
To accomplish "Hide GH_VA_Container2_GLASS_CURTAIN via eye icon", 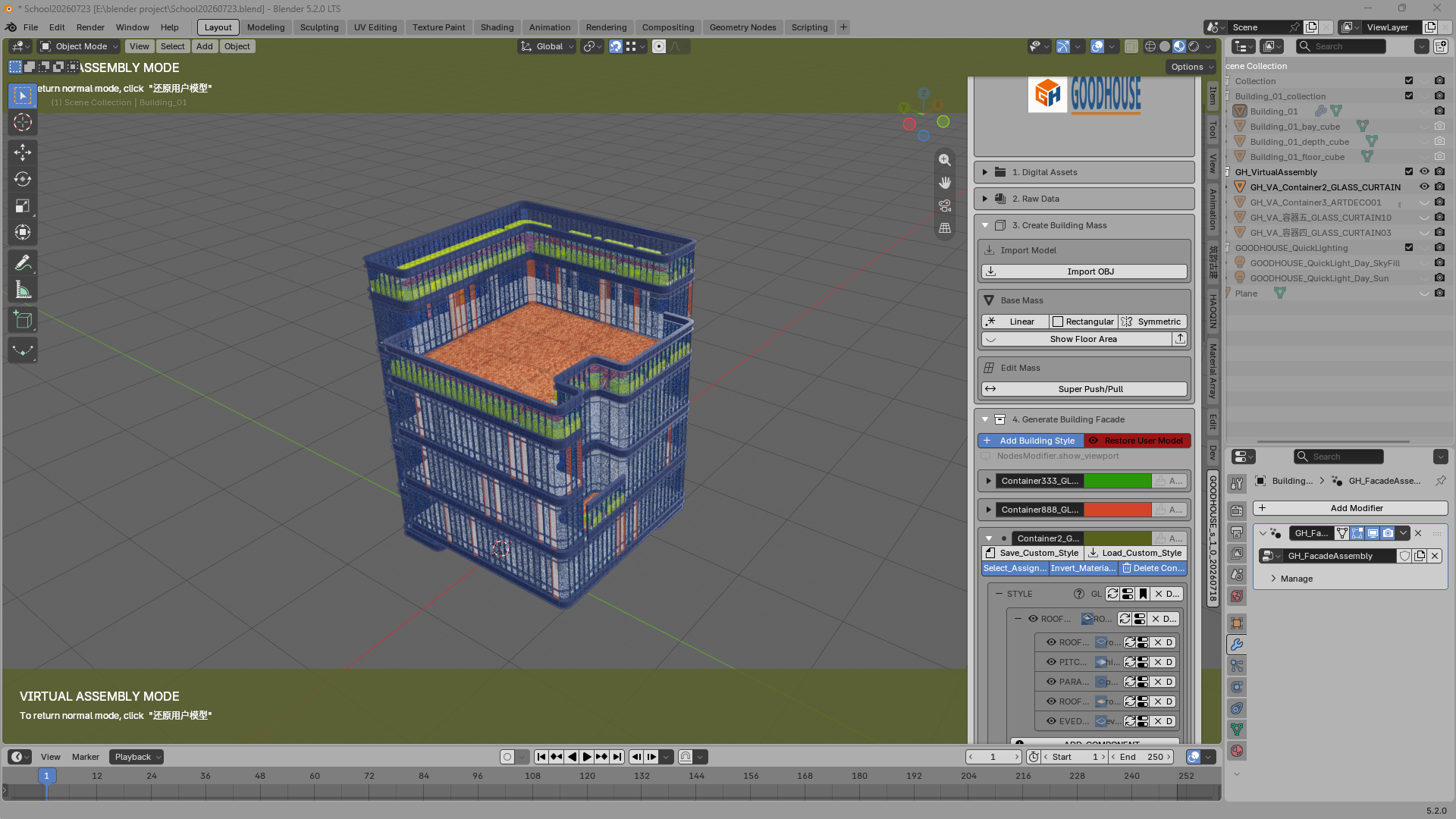I will 1424,187.
